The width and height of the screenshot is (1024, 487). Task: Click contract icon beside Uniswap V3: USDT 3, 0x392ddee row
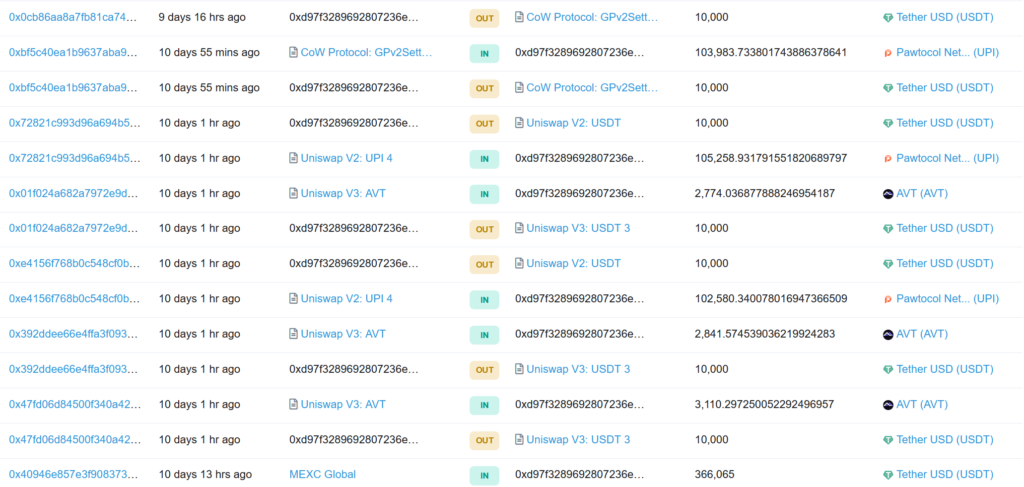click(x=519, y=369)
